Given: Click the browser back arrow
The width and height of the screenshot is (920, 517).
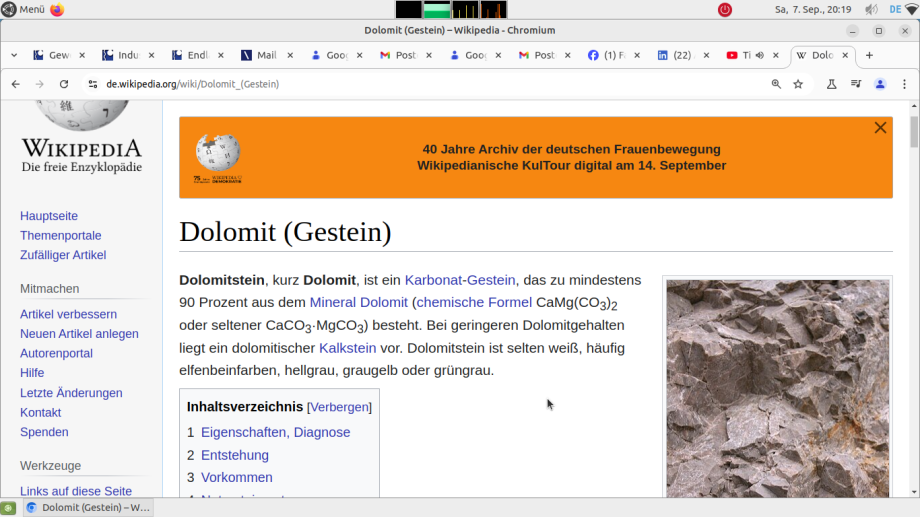Looking at the screenshot, I should coord(15,84).
